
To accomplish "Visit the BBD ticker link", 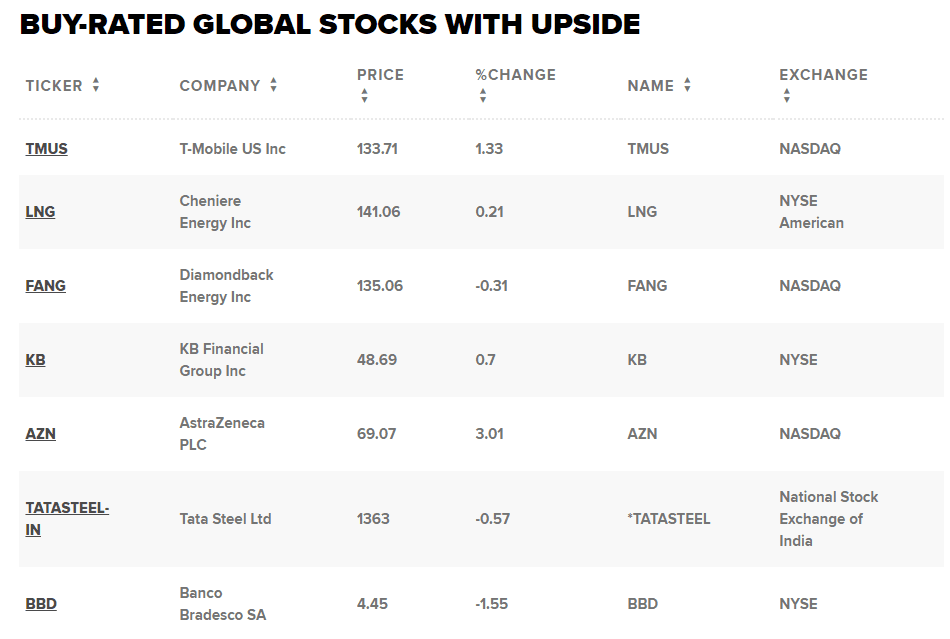I will pos(41,604).
